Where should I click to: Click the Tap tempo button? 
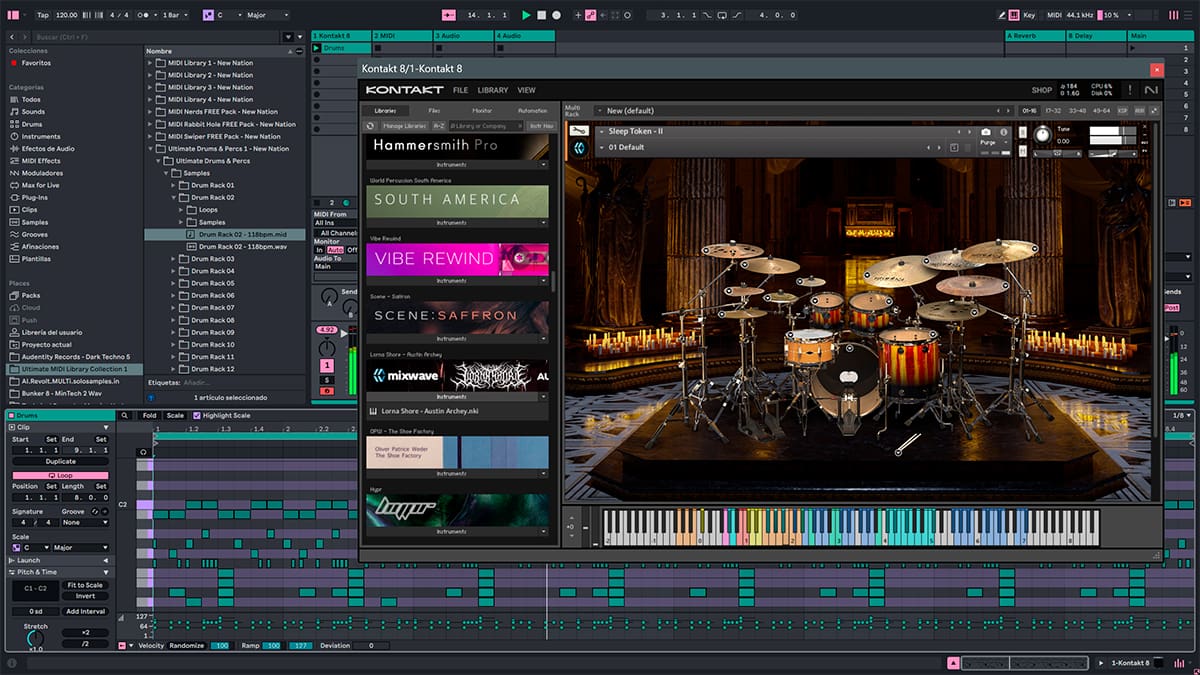pyautogui.click(x=42, y=15)
